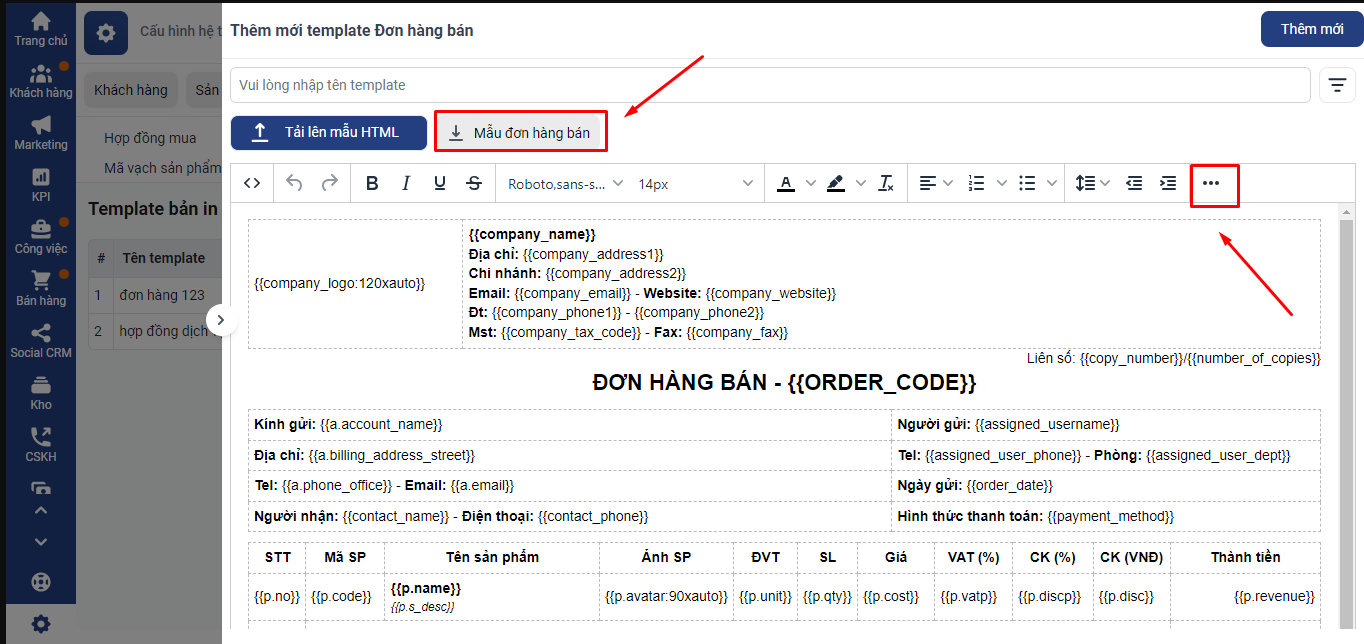Viewport: 1364px width, 644px height.
Task: Expand the line height dropdown
Action: point(1093,183)
